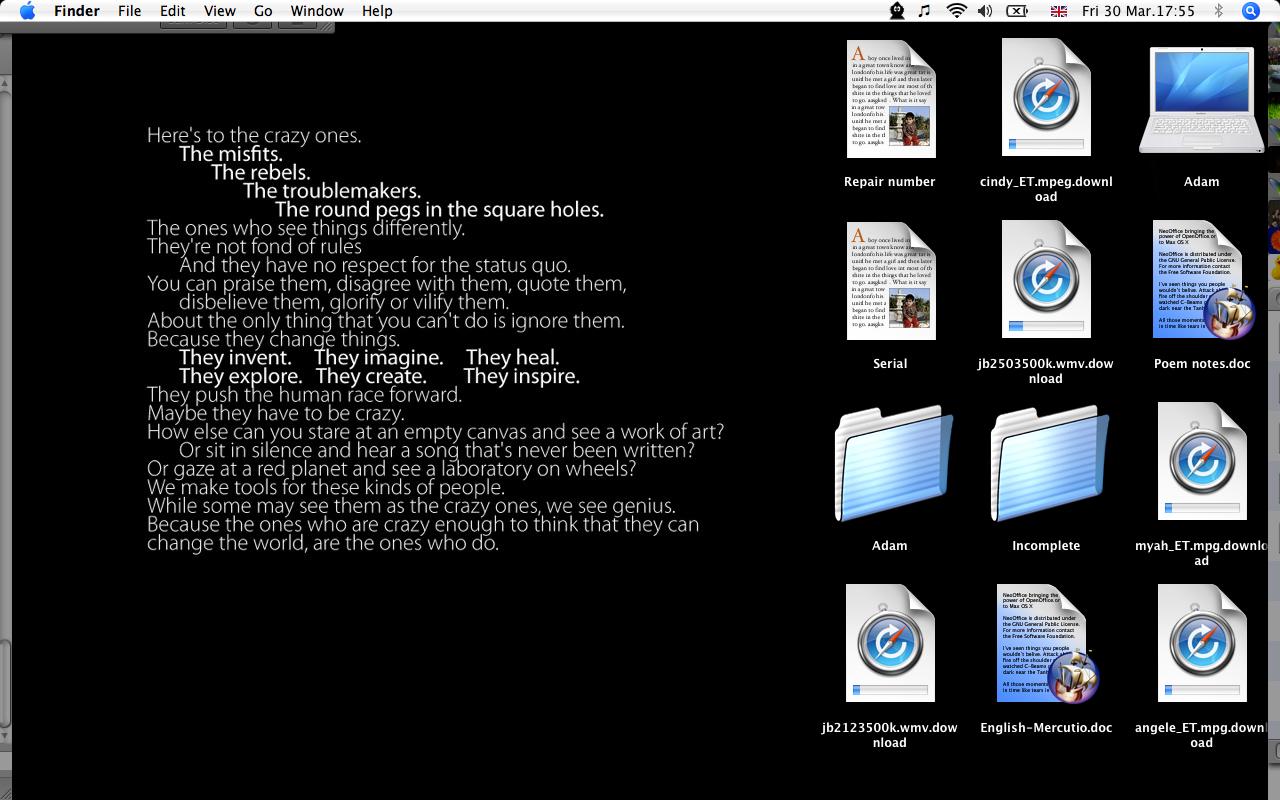Image resolution: width=1280 pixels, height=800 pixels.
Task: Open the Go menu
Action: [x=263, y=11]
